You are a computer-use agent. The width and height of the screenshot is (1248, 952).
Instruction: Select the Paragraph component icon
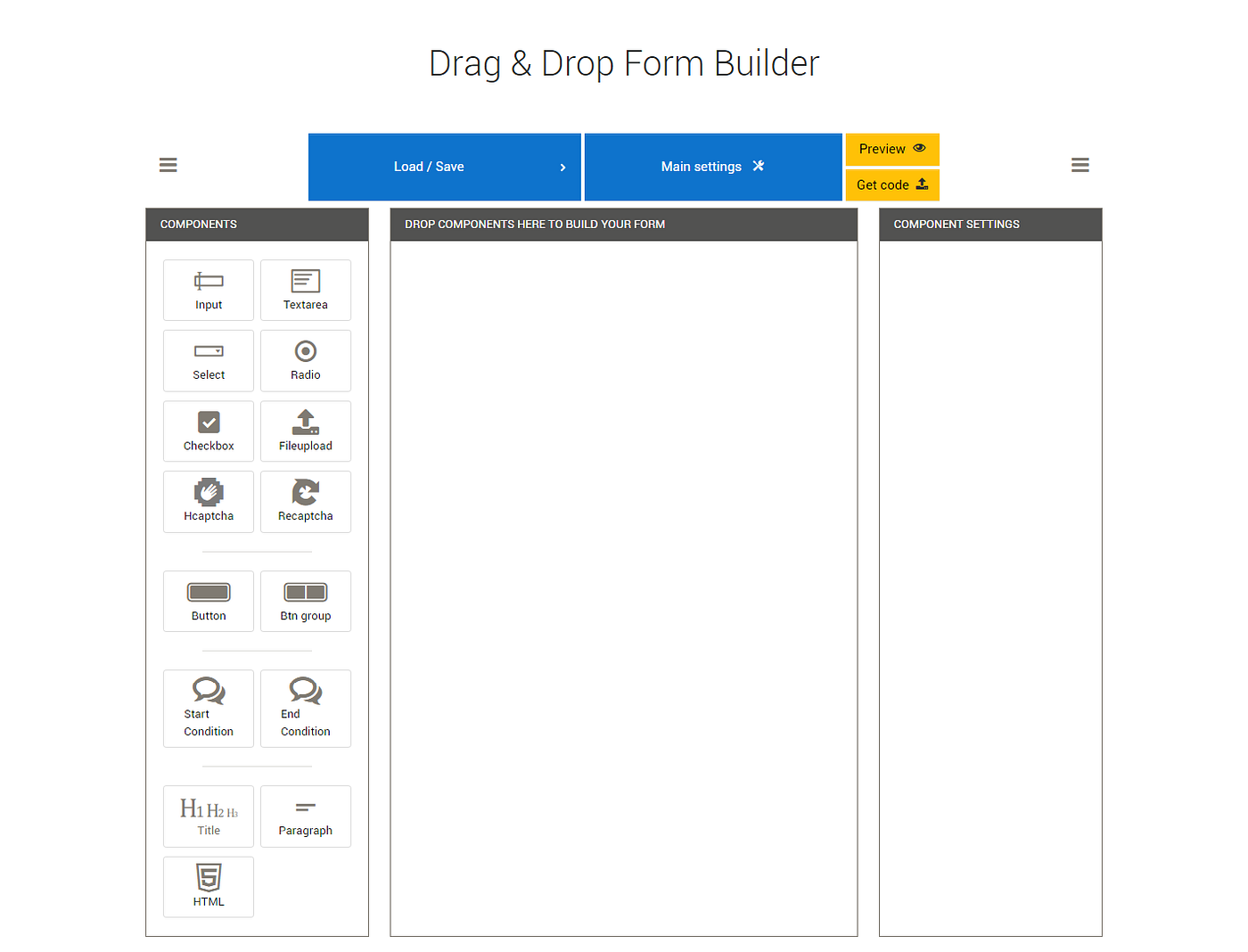point(305,816)
